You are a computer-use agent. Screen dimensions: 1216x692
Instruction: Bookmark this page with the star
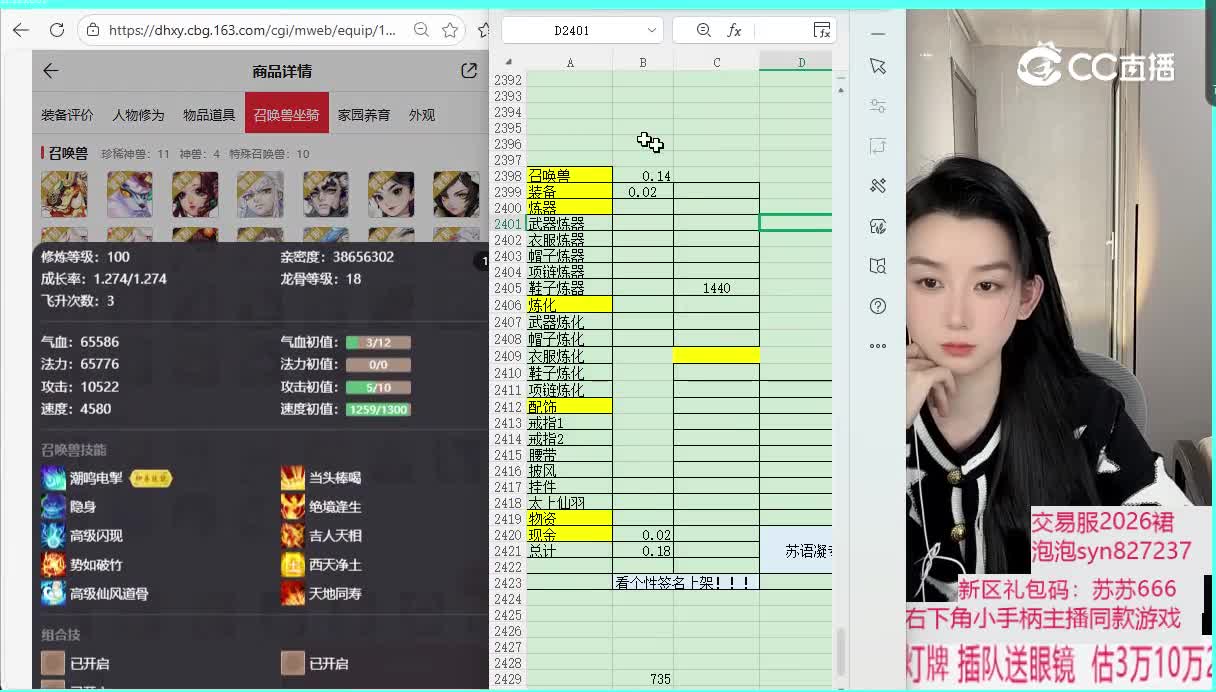pyautogui.click(x=450, y=30)
